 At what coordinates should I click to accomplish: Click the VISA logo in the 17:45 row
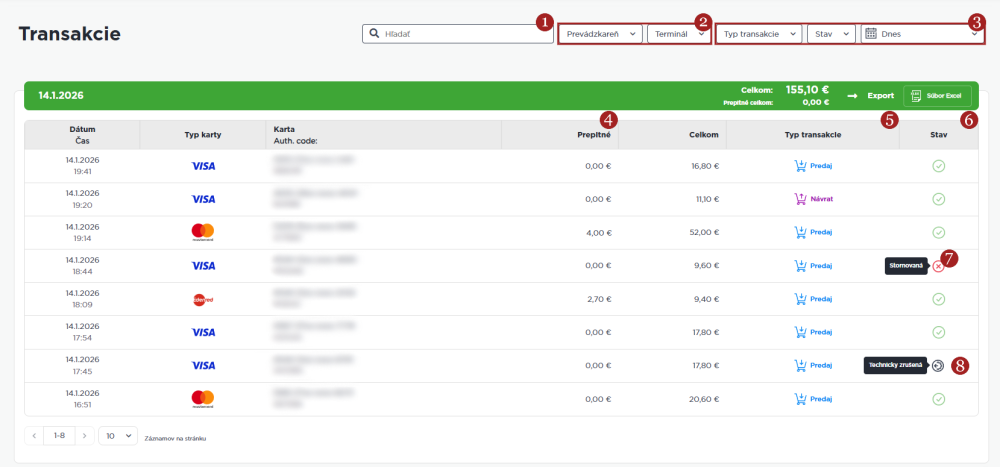203,366
